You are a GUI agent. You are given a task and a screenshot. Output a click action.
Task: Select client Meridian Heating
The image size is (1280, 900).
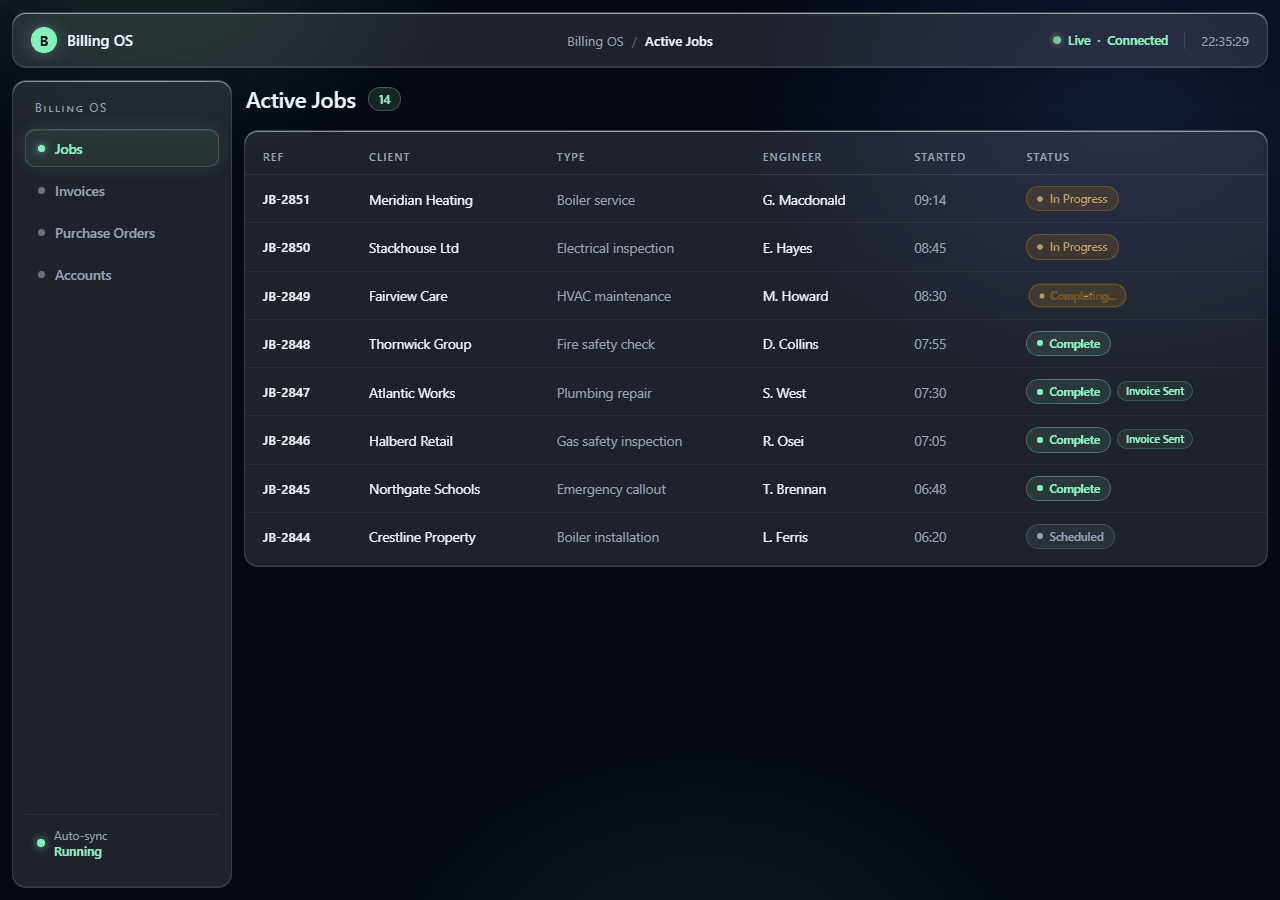pyautogui.click(x=421, y=200)
